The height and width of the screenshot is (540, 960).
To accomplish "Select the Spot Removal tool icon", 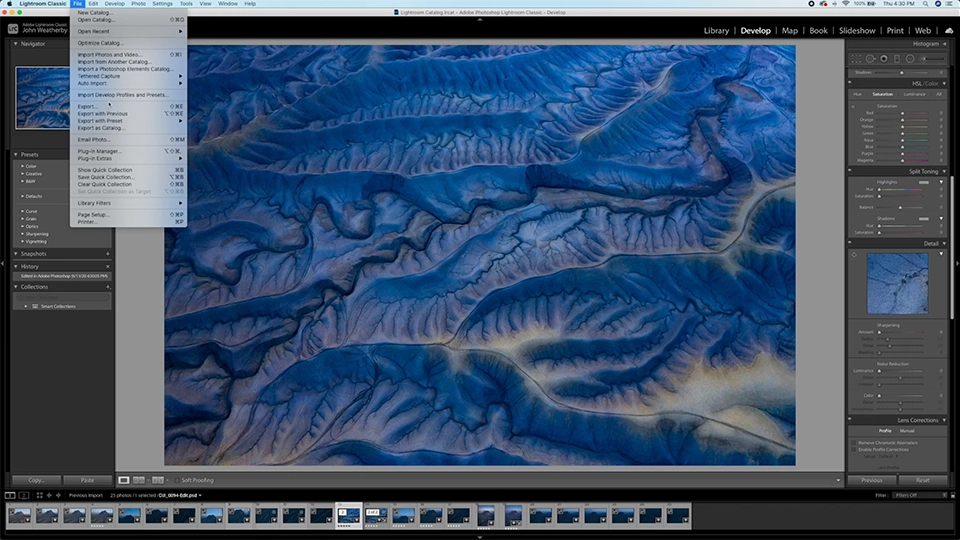I will 870,59.
